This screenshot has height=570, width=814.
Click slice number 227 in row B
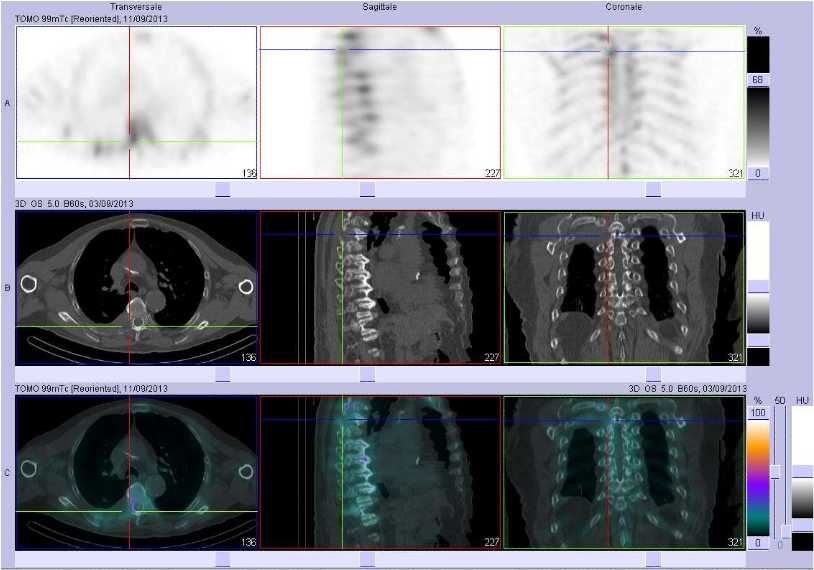pos(492,357)
